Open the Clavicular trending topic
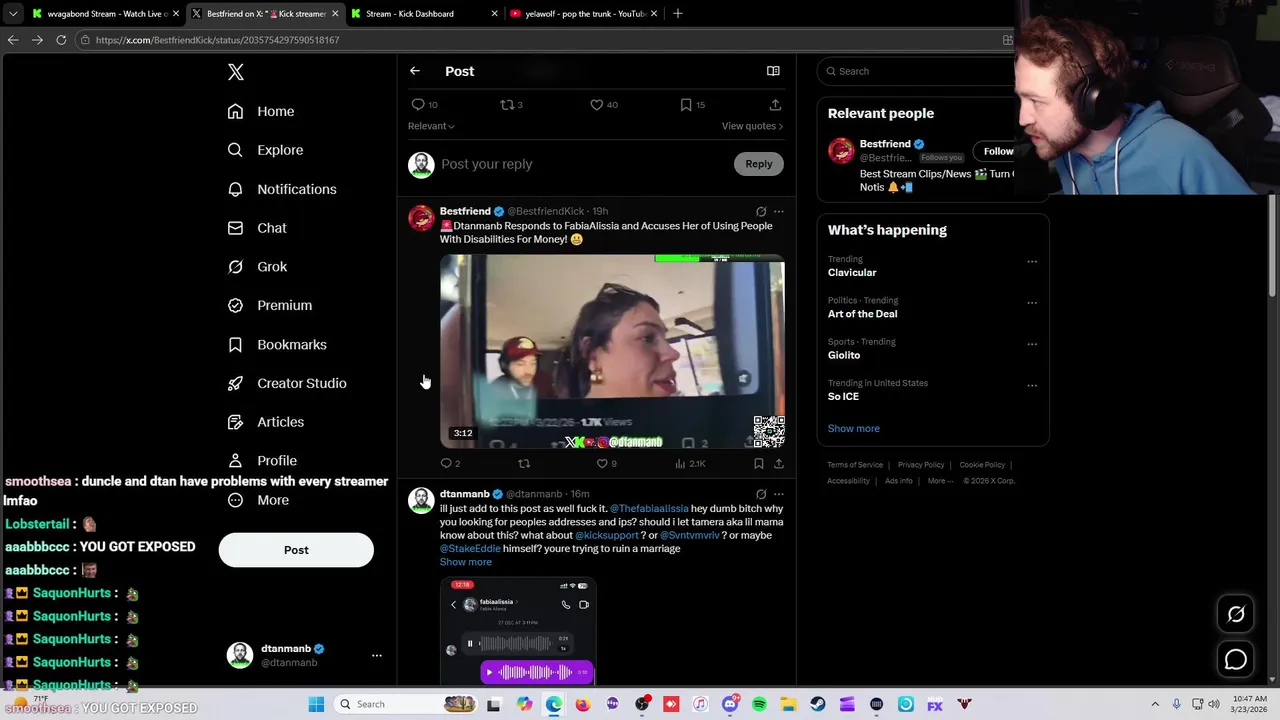 (x=852, y=272)
